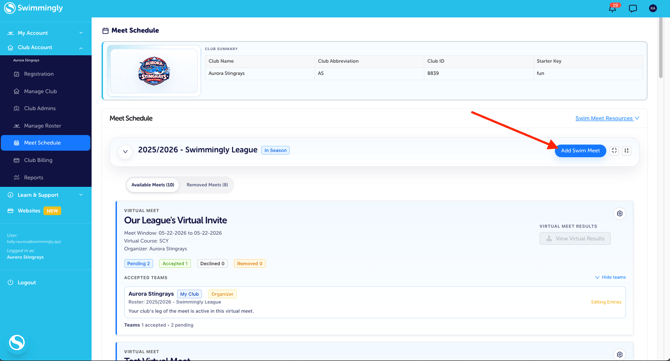Viewport: 670px width, 361px height.
Task: Open Manage Roster in the sidebar
Action: coord(46,126)
